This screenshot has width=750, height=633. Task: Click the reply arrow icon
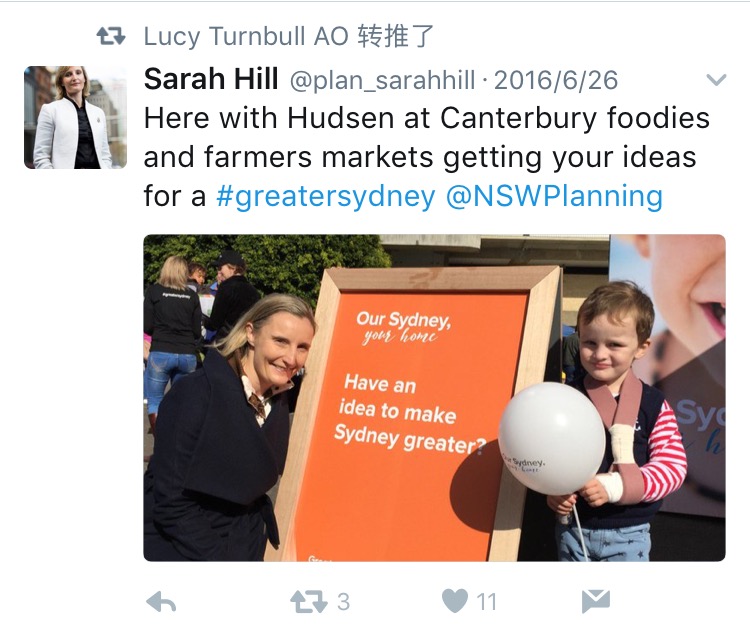point(161,602)
